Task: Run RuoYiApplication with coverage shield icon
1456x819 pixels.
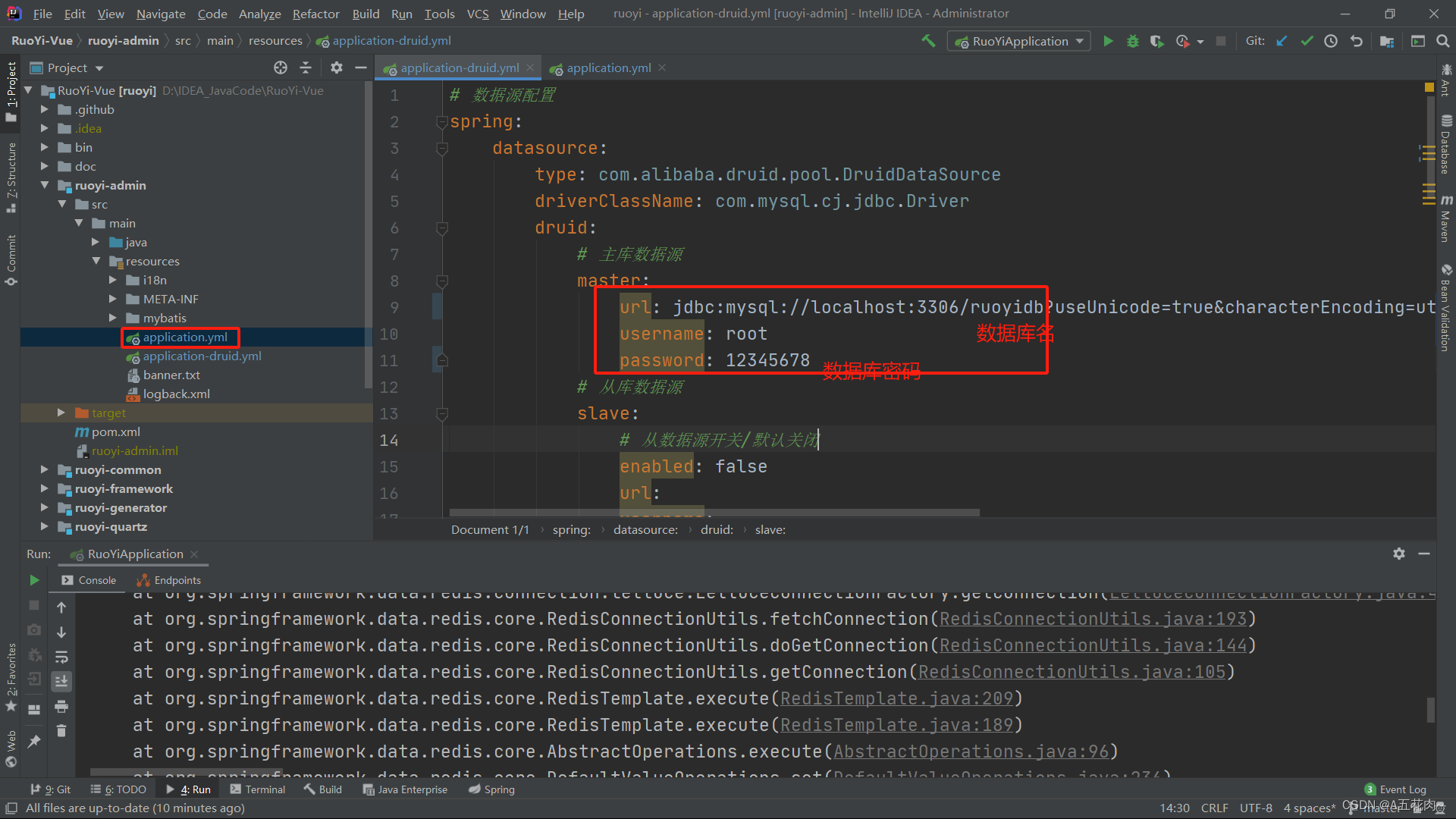Action: click(1156, 41)
